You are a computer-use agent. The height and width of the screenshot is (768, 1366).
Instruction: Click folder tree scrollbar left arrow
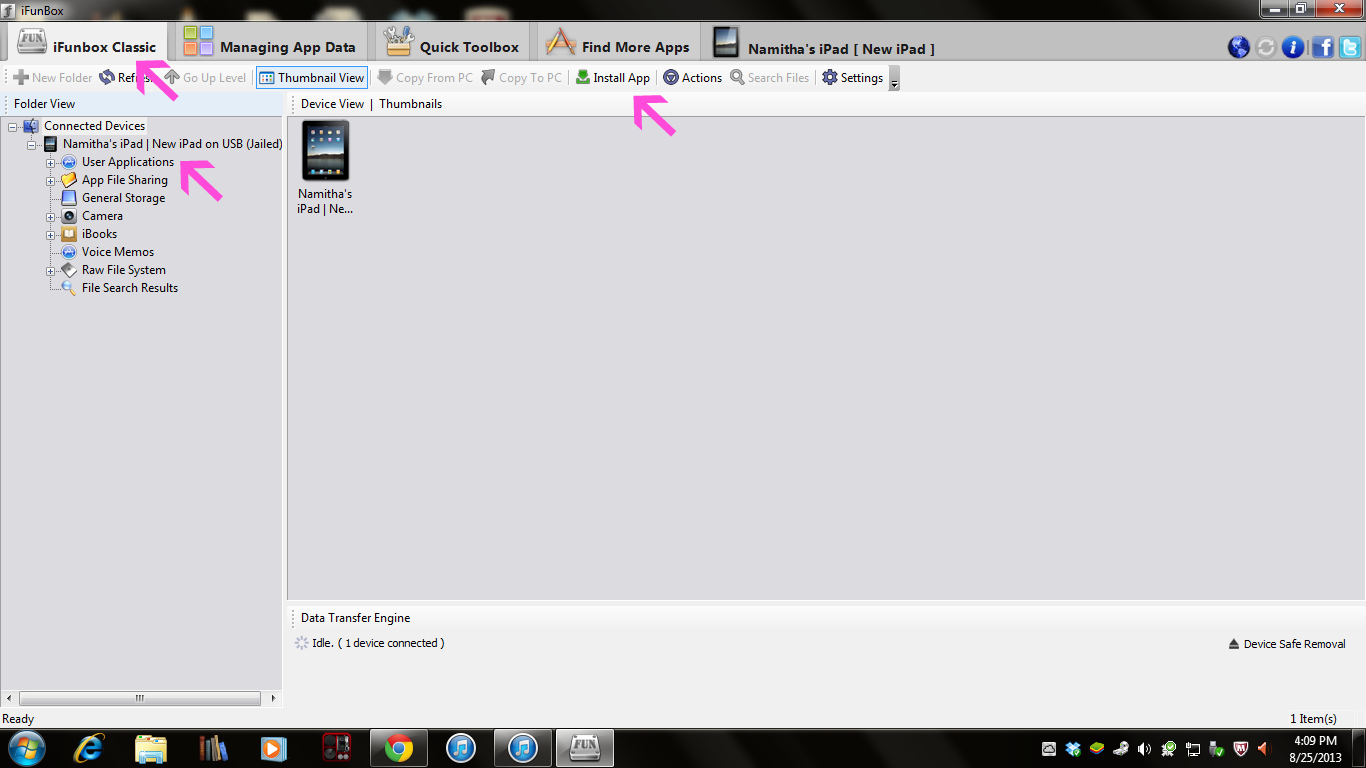10,699
